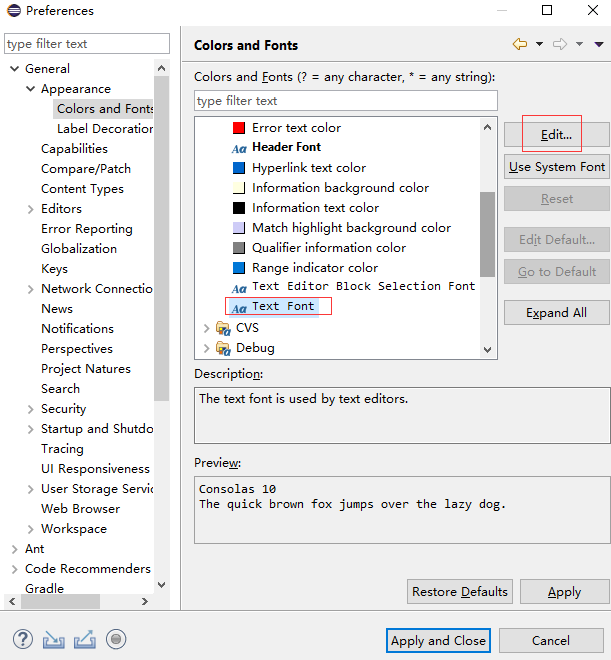
Task: Focus the Colors and Fonts filter field
Action: pos(345,101)
